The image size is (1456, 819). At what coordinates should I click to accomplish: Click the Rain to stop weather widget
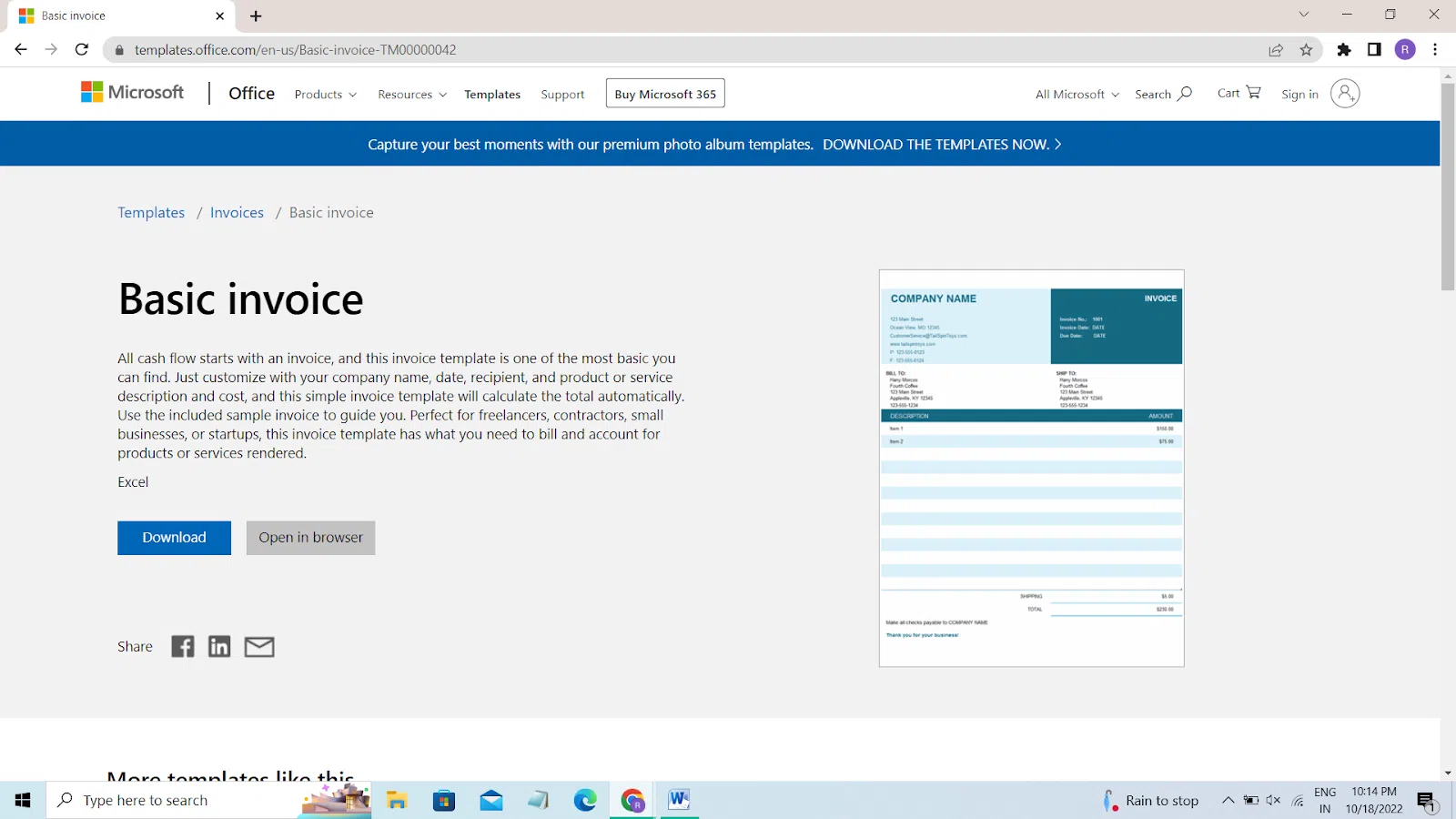[x=1152, y=801]
